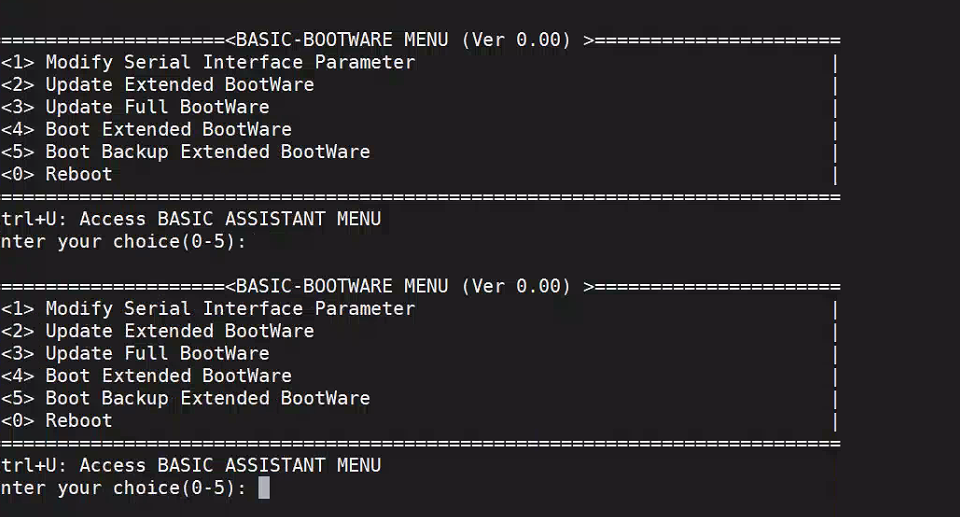The height and width of the screenshot is (517, 960).
Task: Select upper menu's "Boot Extended BootWare" entry
Action: (168, 129)
